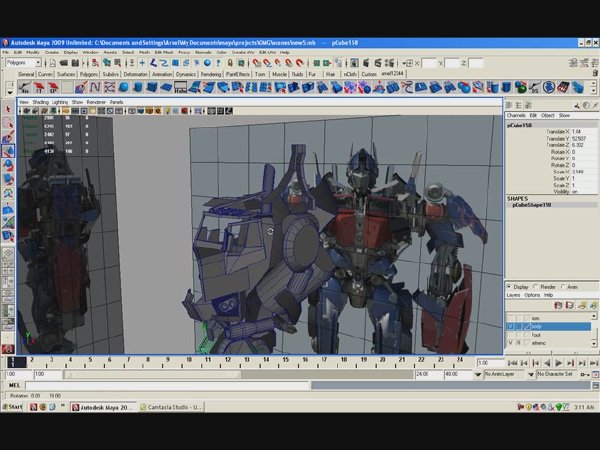Click the play backwards button

click(547, 363)
